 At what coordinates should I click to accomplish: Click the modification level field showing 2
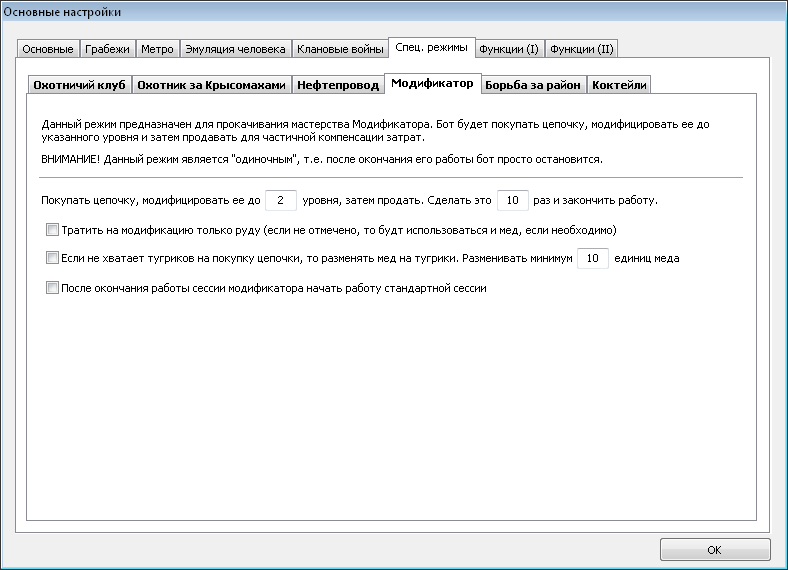coord(280,200)
